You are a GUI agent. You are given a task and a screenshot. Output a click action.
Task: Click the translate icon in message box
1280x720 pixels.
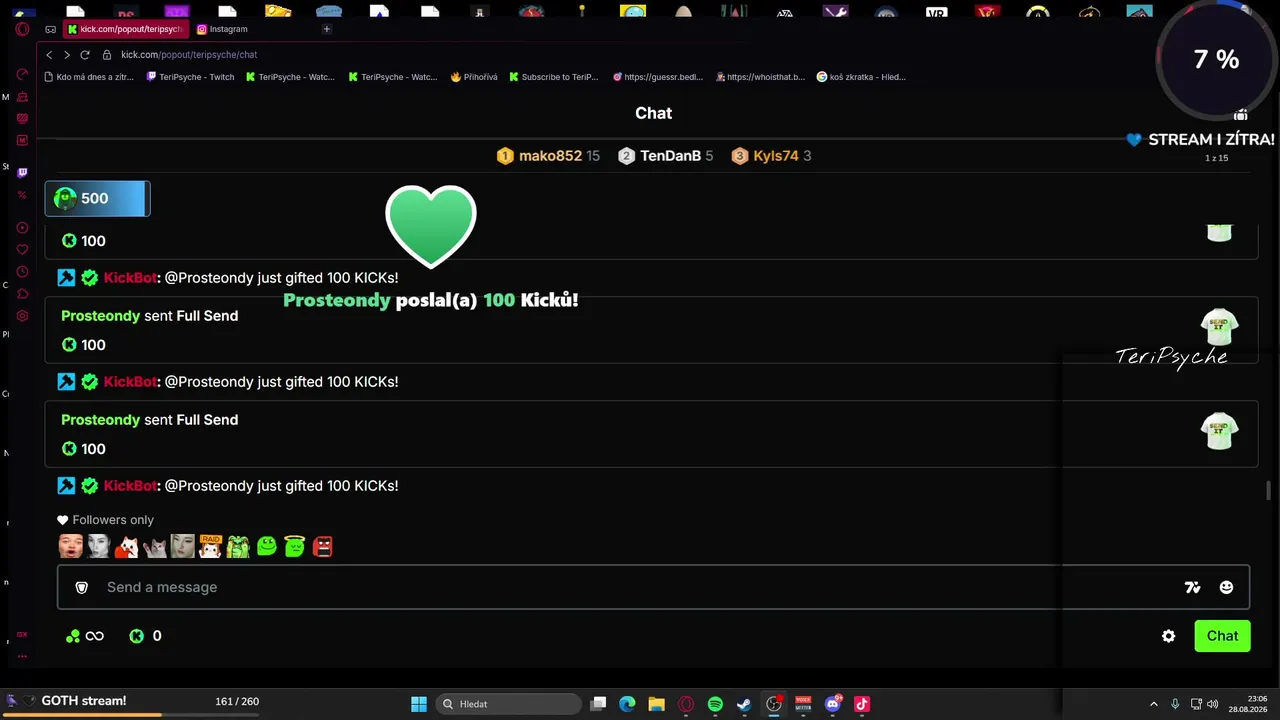pos(1192,587)
